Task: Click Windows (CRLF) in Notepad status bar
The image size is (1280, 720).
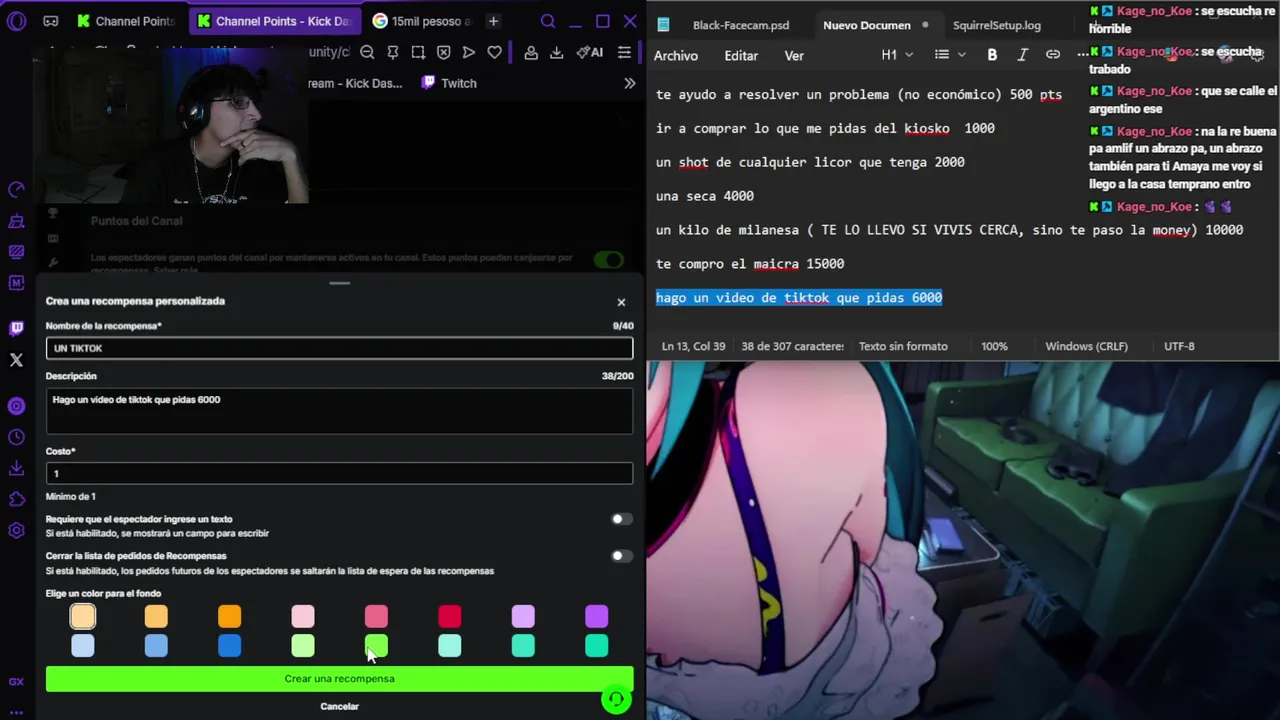Action: pyautogui.click(x=1086, y=346)
